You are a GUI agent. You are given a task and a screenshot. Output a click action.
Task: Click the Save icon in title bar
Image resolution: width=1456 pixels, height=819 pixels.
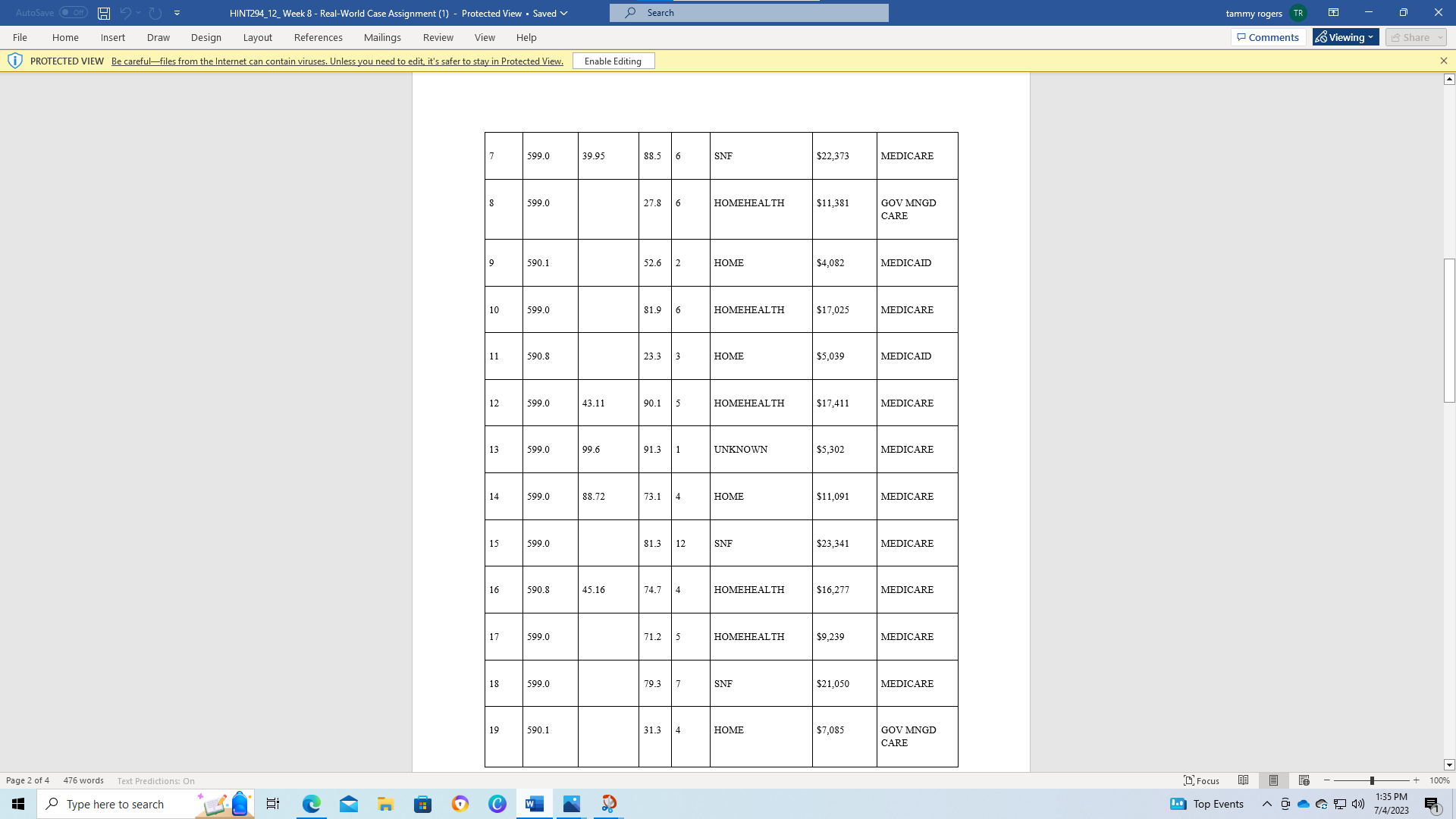104,13
